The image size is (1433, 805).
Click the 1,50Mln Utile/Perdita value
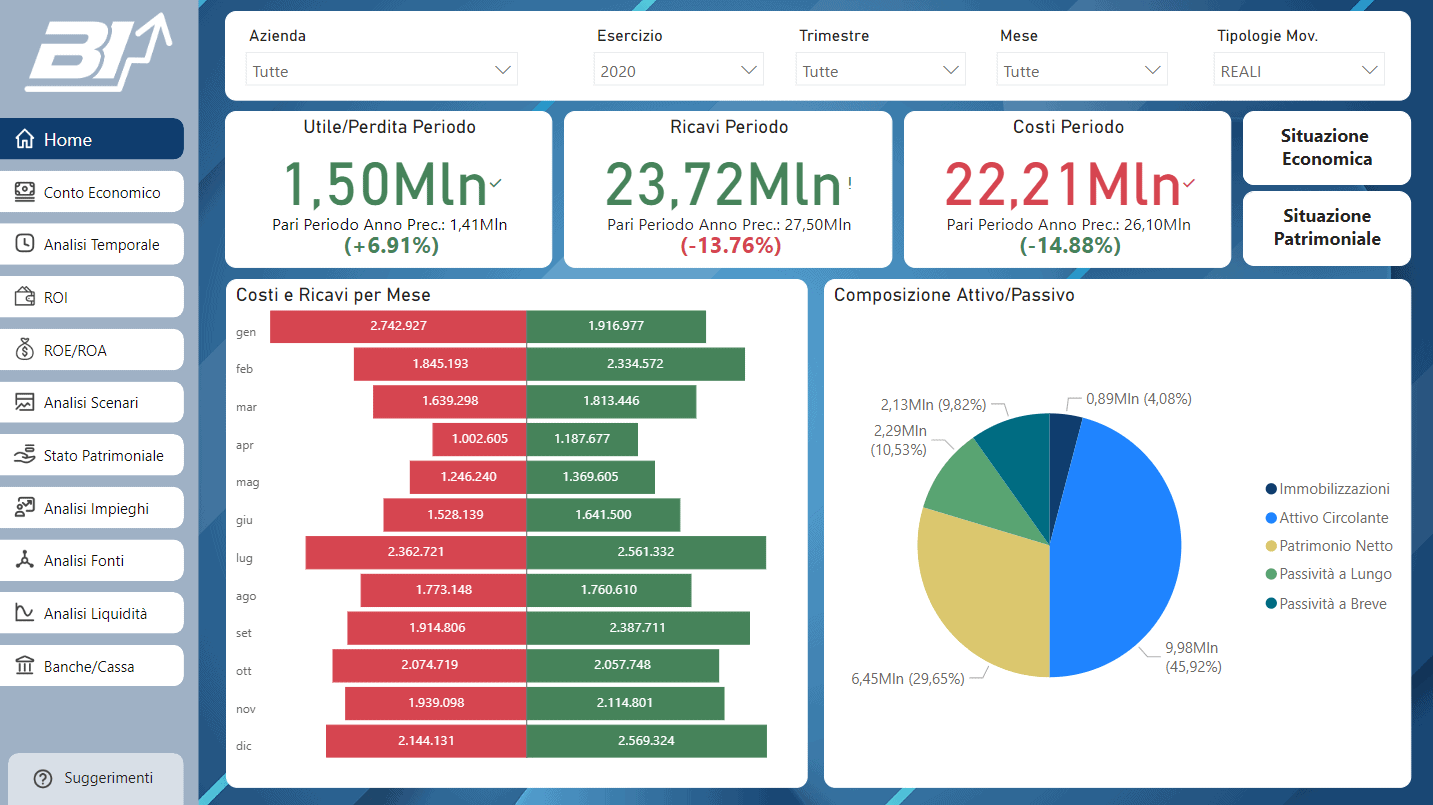click(x=385, y=184)
